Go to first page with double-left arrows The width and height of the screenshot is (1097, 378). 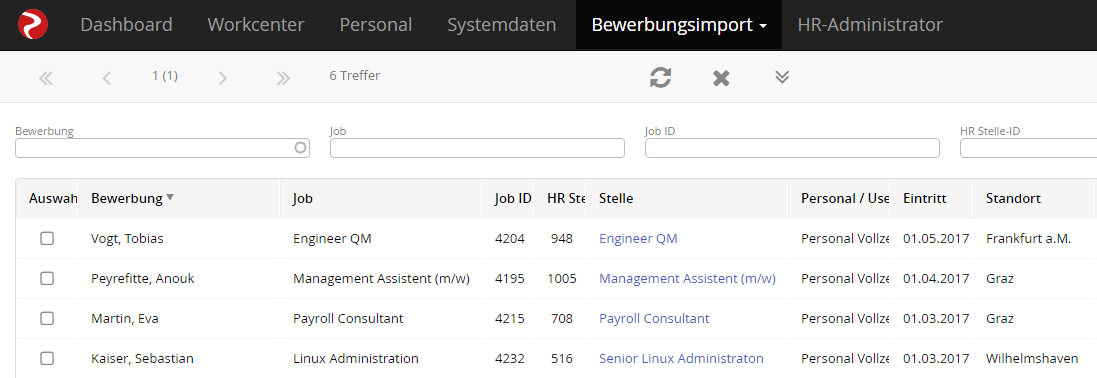pos(45,78)
